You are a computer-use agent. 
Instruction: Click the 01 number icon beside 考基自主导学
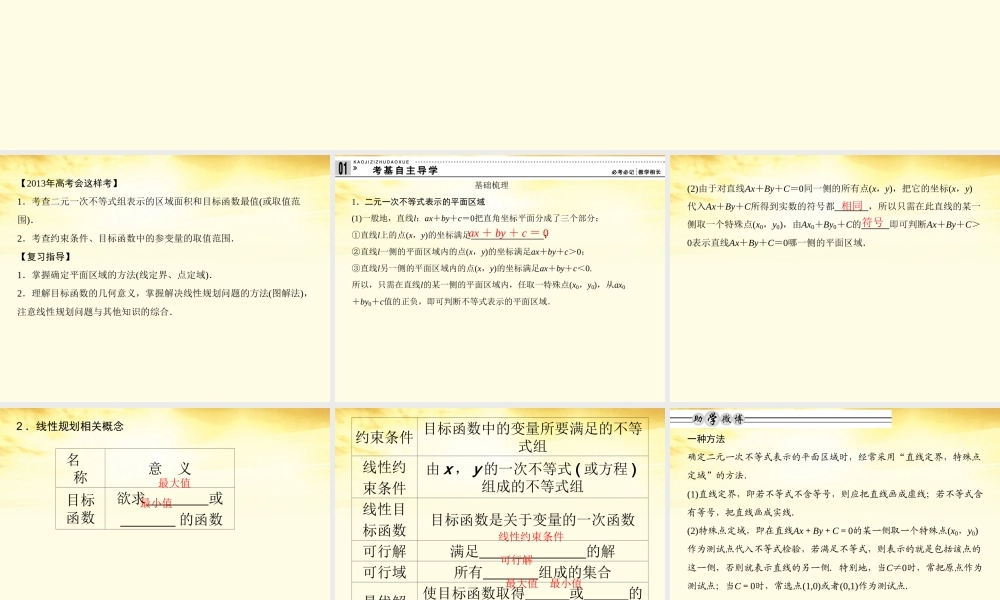click(343, 168)
